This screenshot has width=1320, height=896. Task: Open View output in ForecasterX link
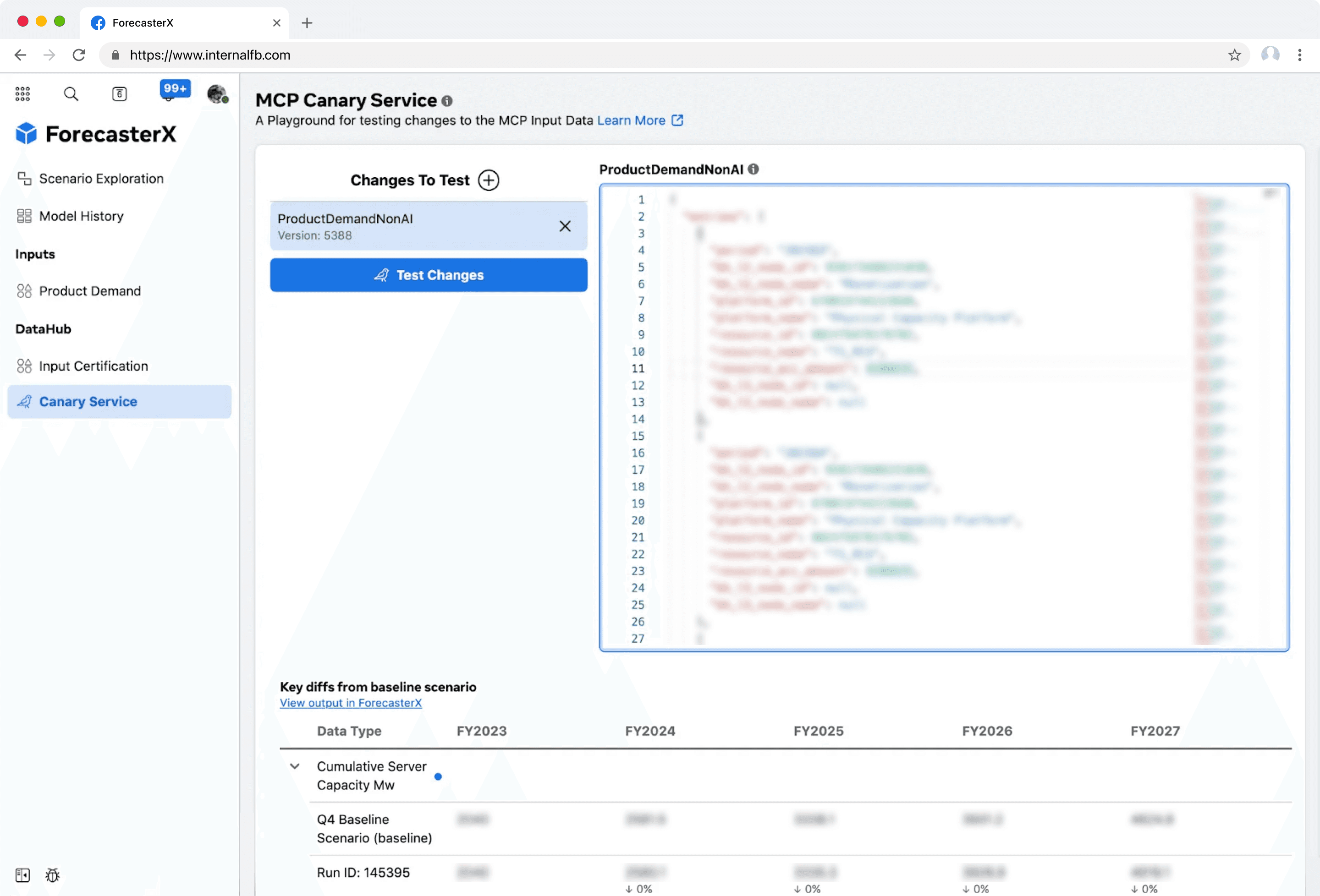351,703
